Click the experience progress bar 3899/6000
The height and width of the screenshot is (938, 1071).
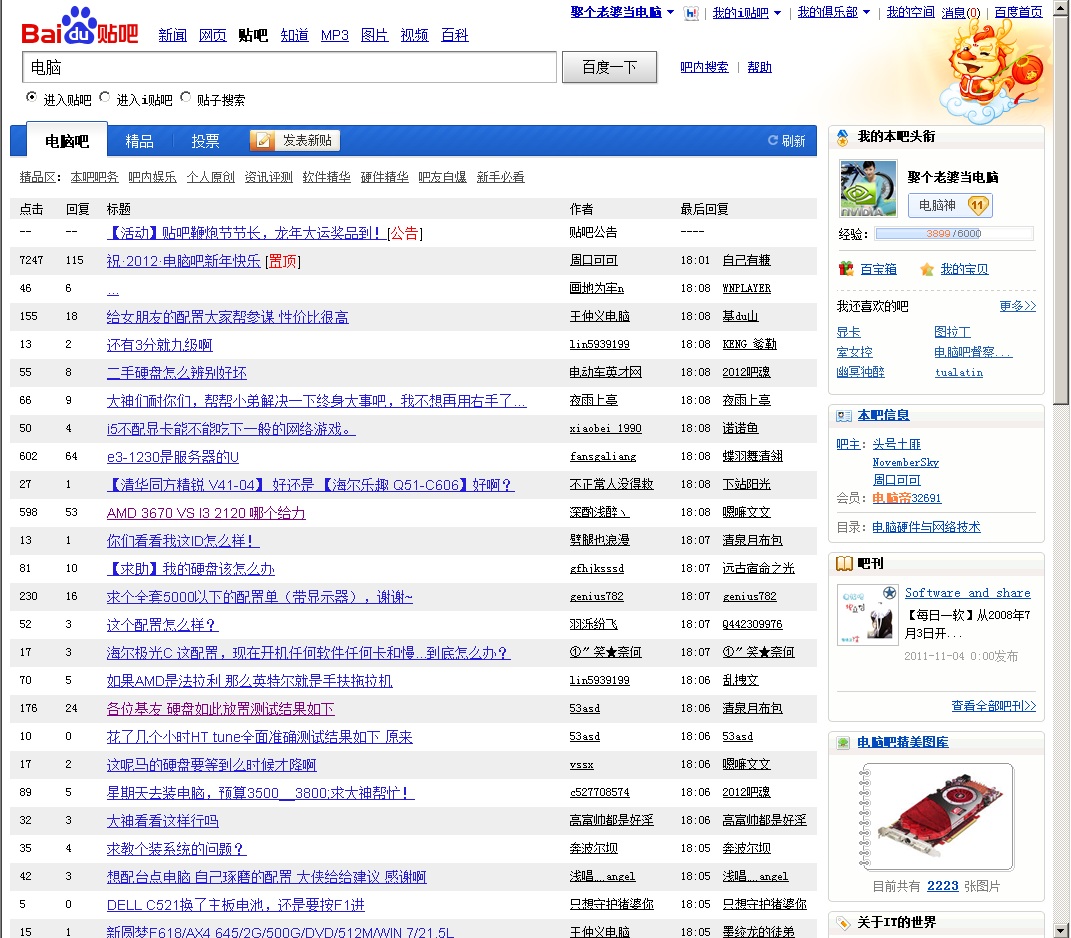point(954,234)
